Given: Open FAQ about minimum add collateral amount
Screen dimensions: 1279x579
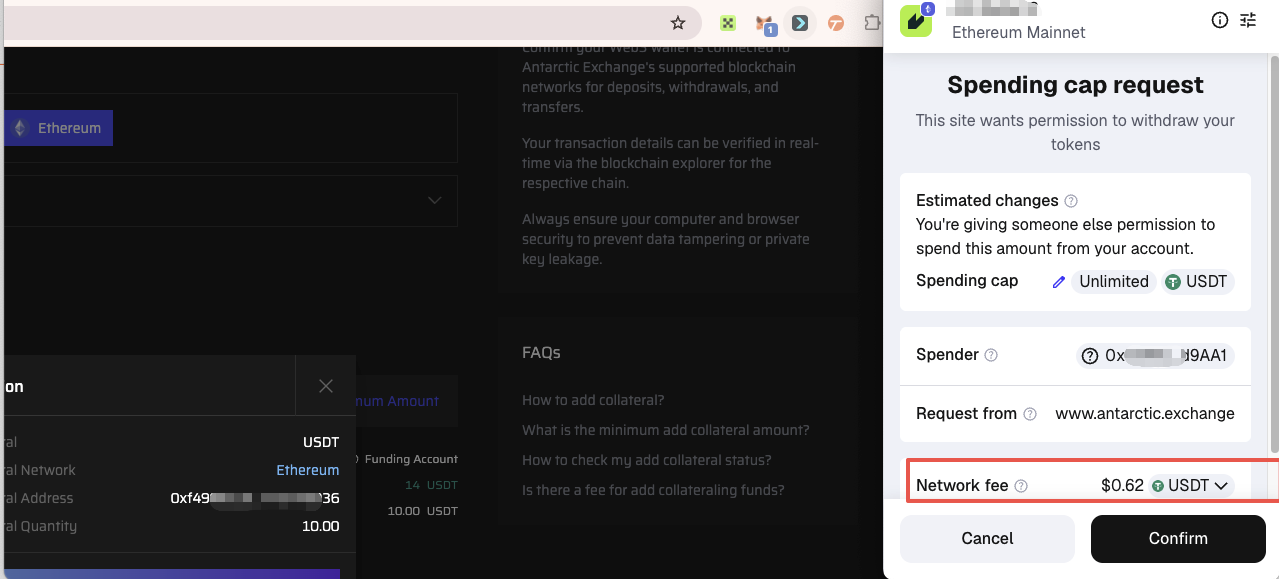Looking at the screenshot, I should 666,430.
